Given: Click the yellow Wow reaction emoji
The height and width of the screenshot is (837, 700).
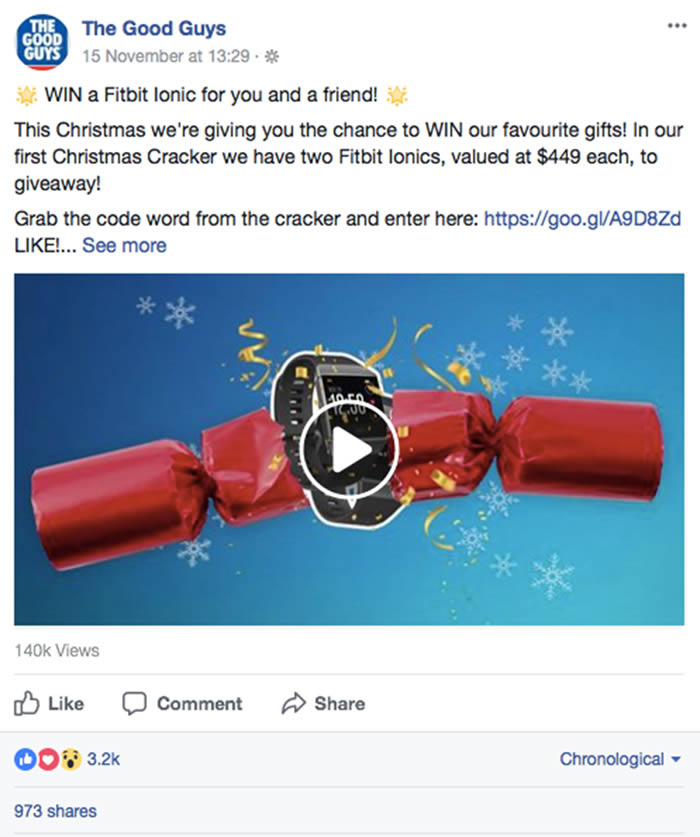Looking at the screenshot, I should pos(70,759).
